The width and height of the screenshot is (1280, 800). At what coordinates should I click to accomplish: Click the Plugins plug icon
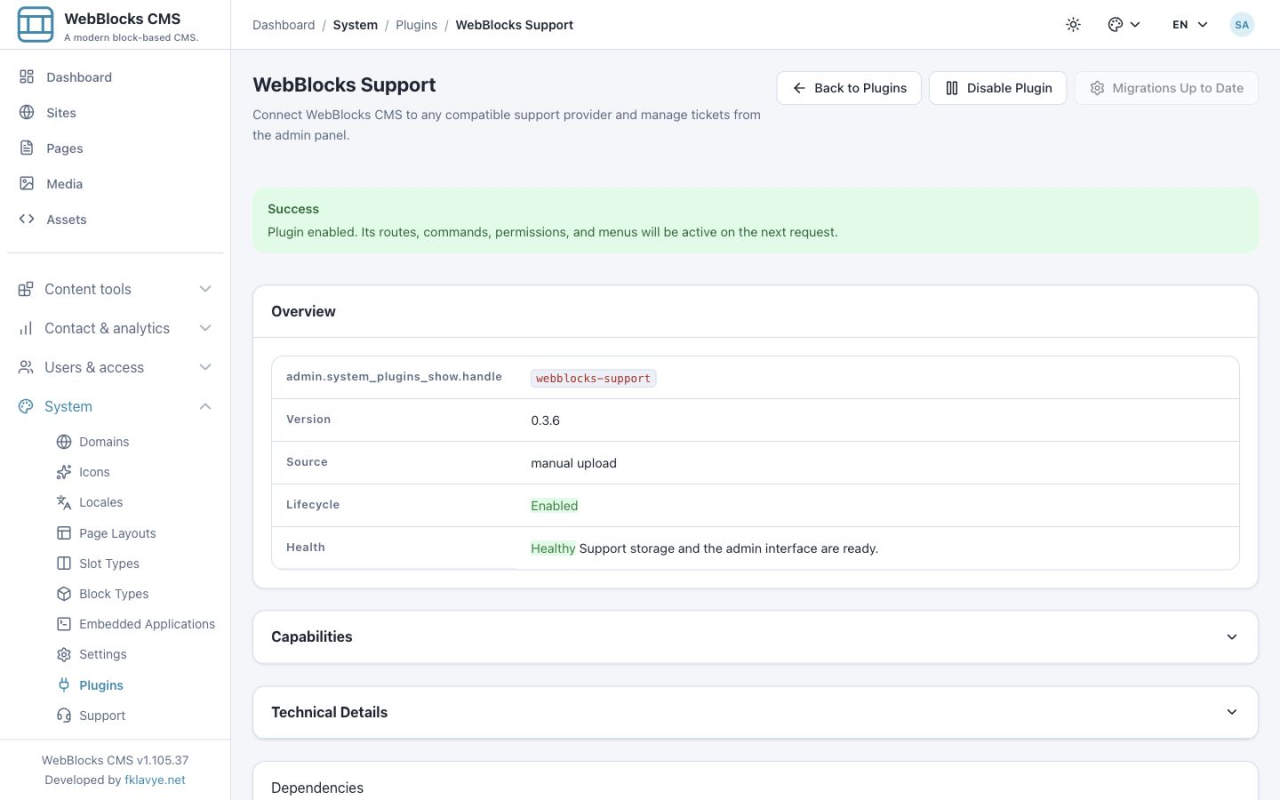[x=64, y=685]
